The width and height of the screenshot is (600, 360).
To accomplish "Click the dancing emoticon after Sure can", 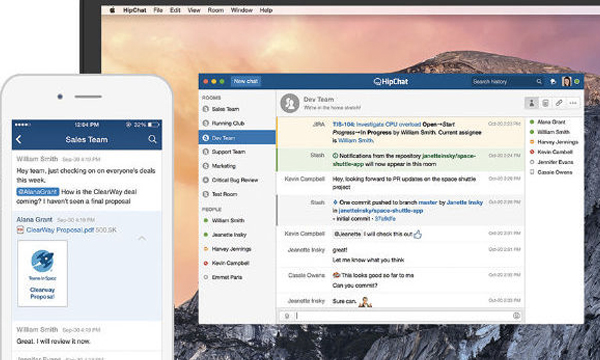I will (x=365, y=302).
